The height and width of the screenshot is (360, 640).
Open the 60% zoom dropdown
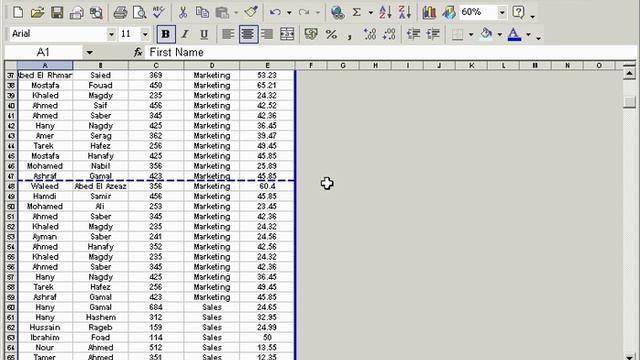tap(502, 13)
